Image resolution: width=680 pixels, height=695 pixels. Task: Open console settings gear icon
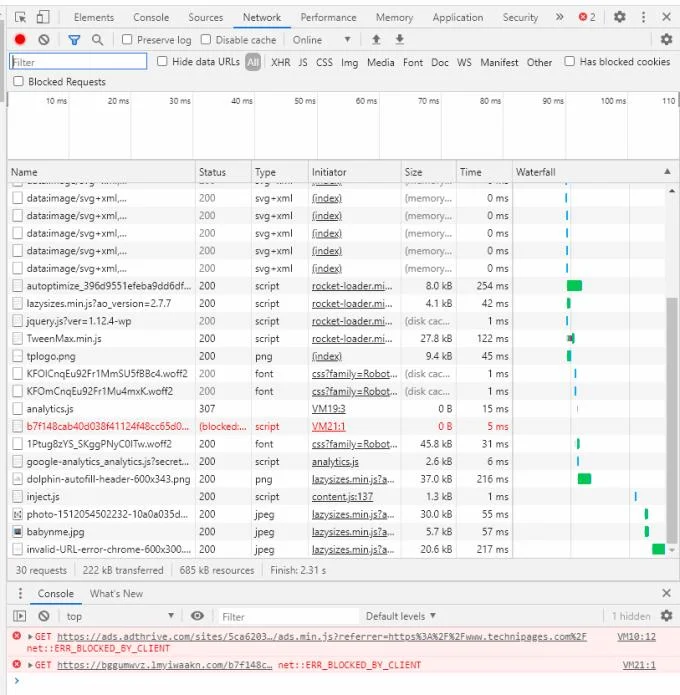point(666,616)
